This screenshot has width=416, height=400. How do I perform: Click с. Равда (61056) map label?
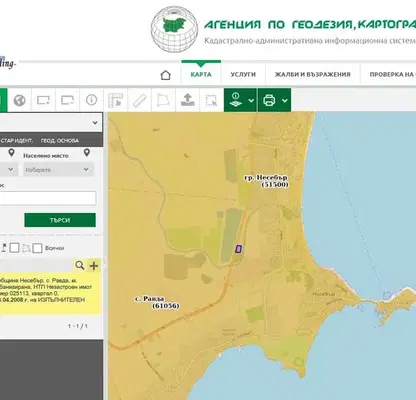tap(157, 302)
